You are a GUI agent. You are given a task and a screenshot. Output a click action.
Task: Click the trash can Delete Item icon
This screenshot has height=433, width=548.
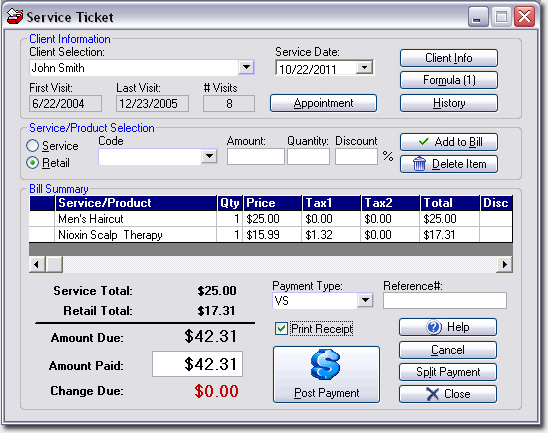coord(419,164)
